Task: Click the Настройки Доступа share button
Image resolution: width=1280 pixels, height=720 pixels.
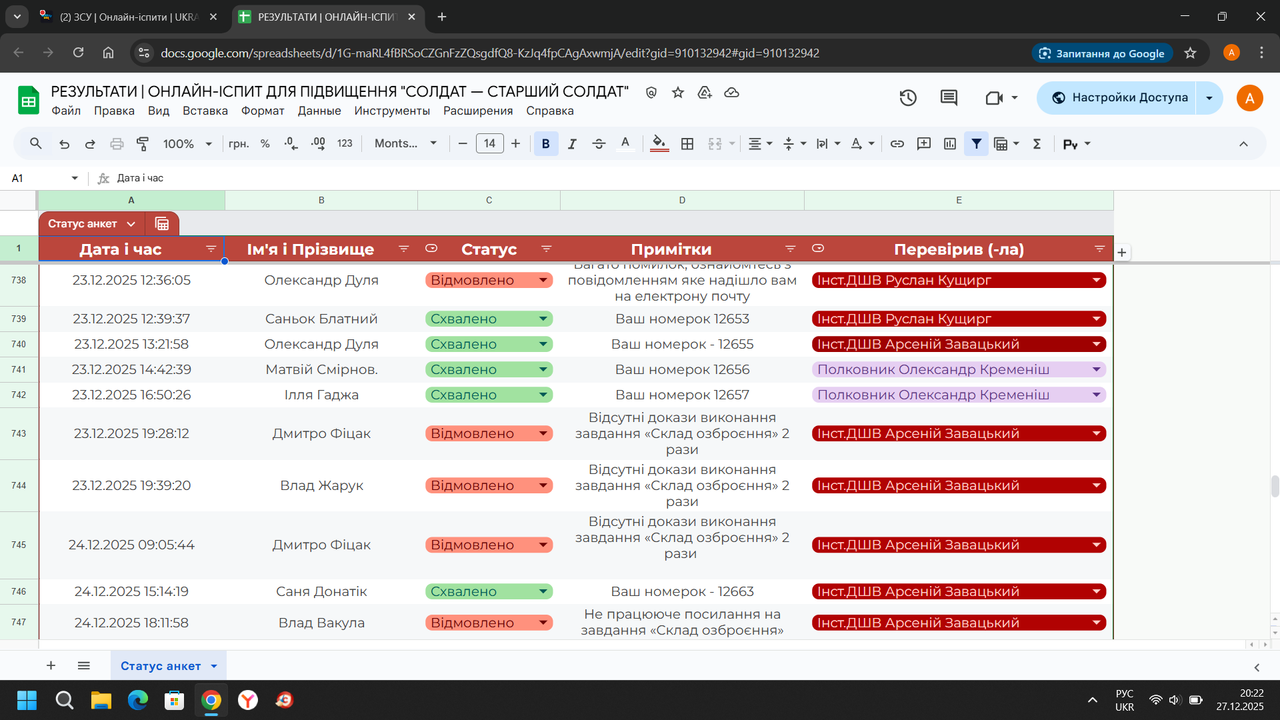Action: [1118, 97]
